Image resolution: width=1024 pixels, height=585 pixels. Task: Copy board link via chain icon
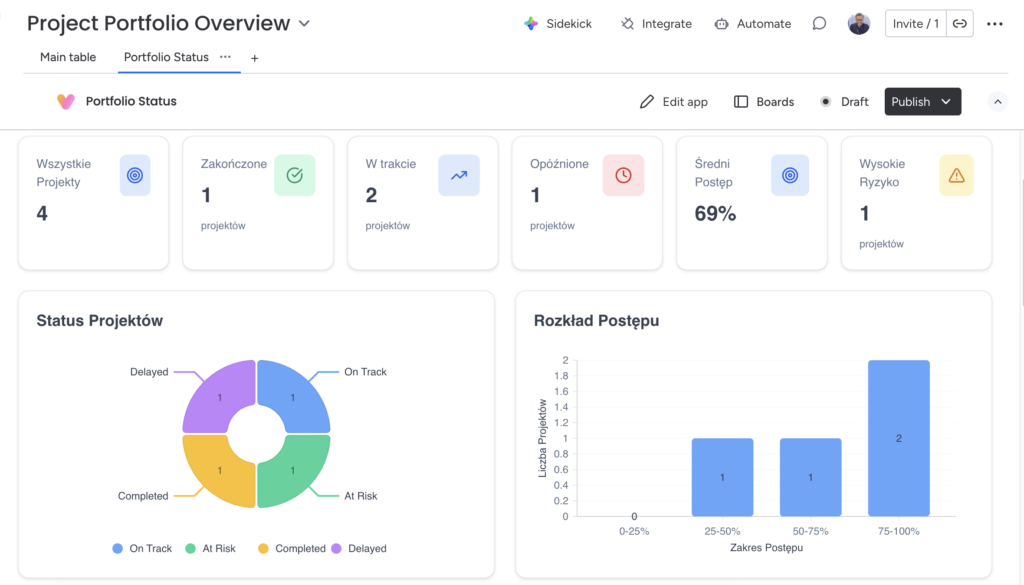(959, 24)
